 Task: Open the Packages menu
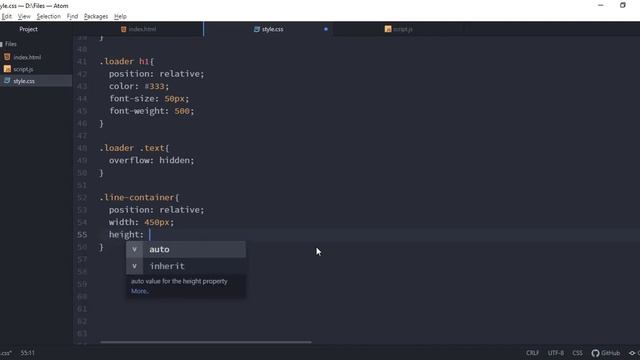click(x=96, y=16)
